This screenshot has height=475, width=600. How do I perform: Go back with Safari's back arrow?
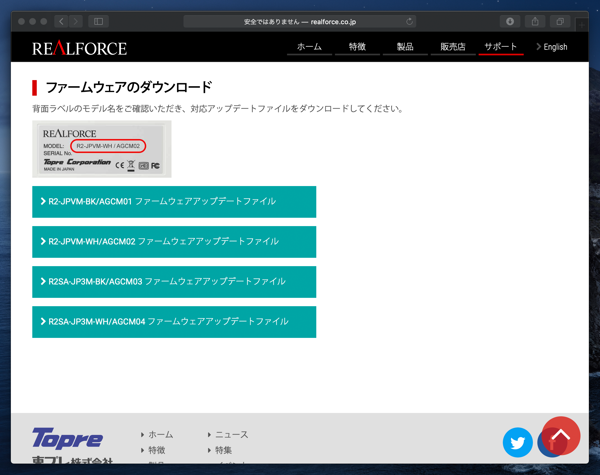pyautogui.click(x=61, y=21)
